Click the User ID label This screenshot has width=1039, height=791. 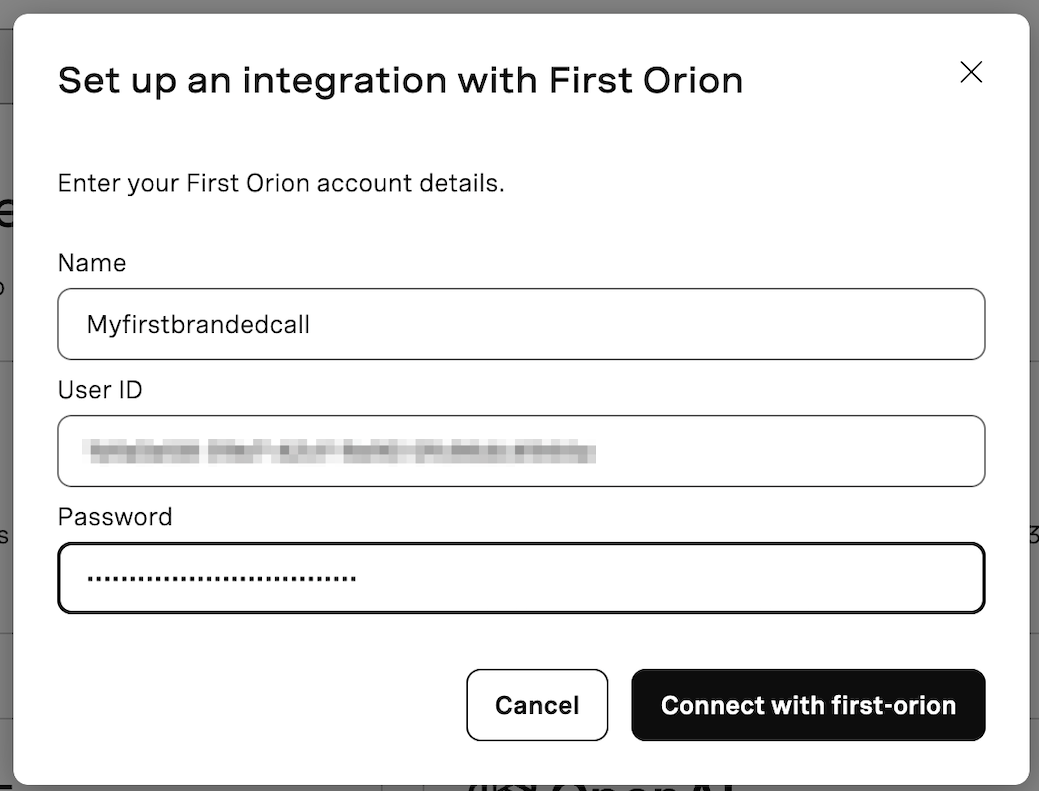[100, 390]
